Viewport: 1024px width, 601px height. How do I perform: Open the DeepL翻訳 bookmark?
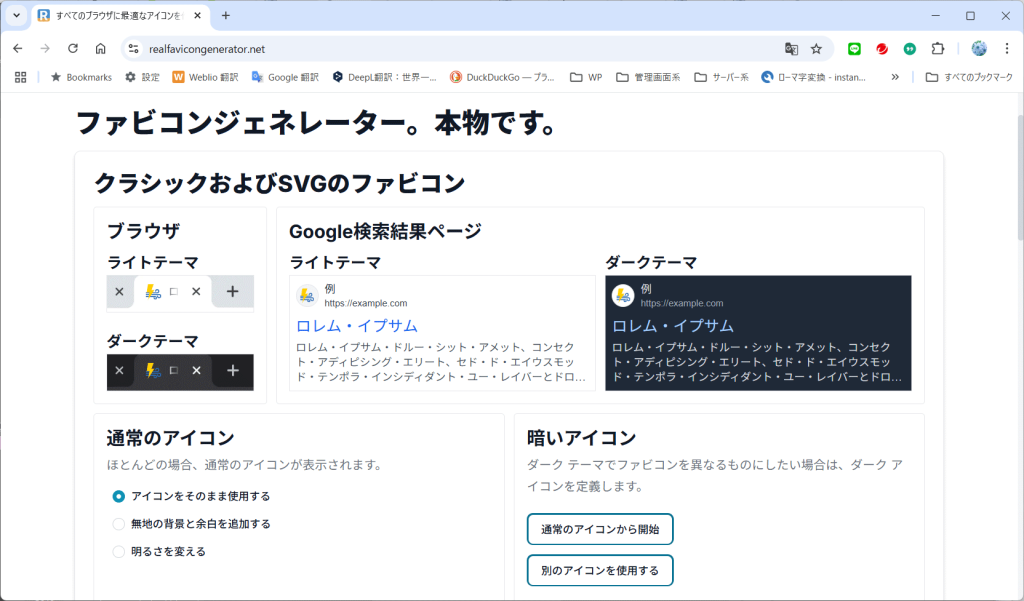[x=385, y=77]
